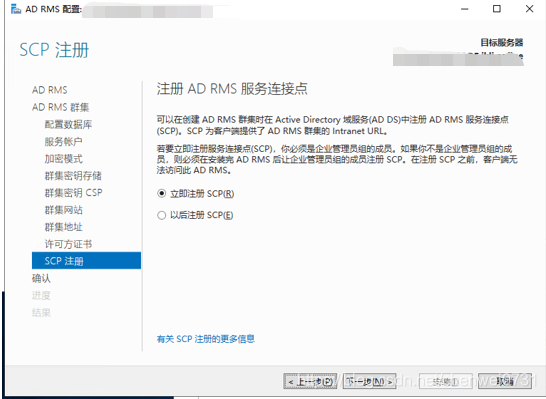The image size is (546, 399).
Task: Click the greyed-out 进度 step
Action: pos(41,295)
